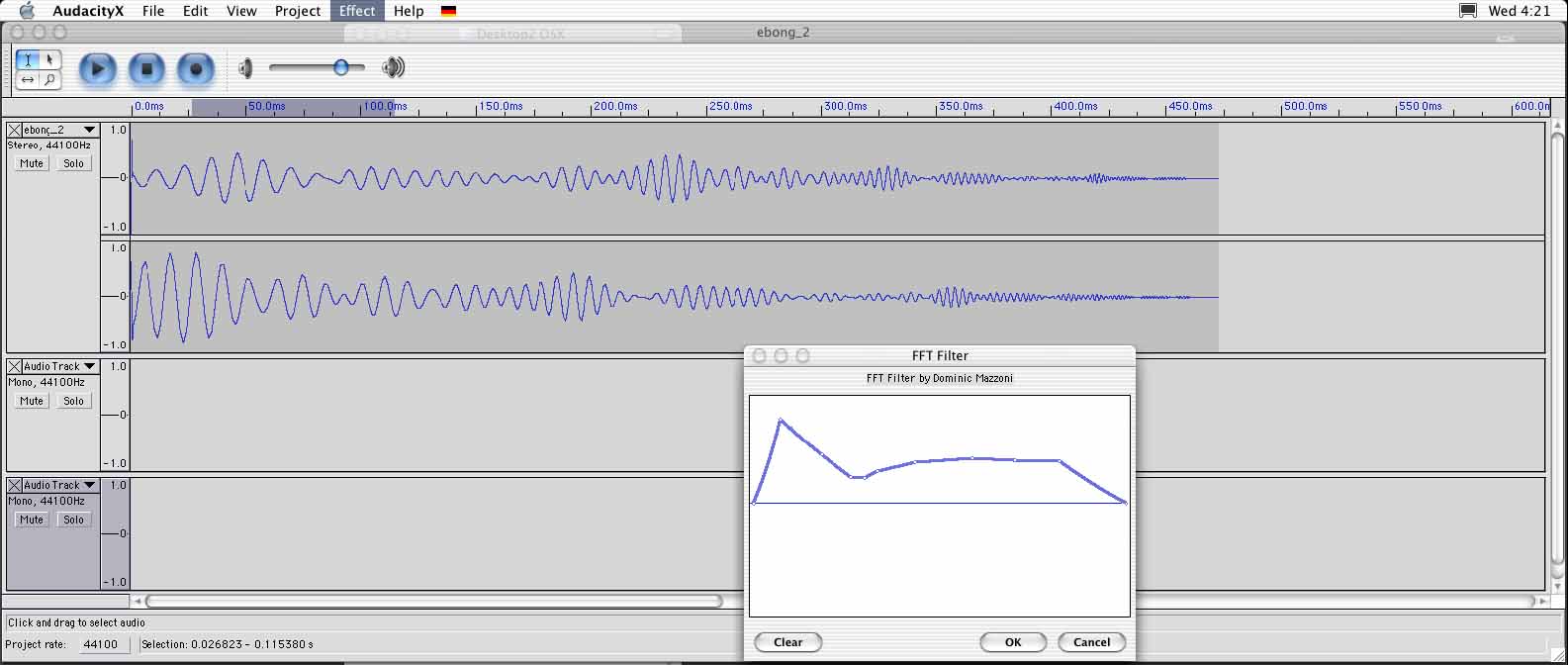Viewport: 1568px width, 665px height.
Task: Open the AudacityX application menu
Action: (88, 11)
